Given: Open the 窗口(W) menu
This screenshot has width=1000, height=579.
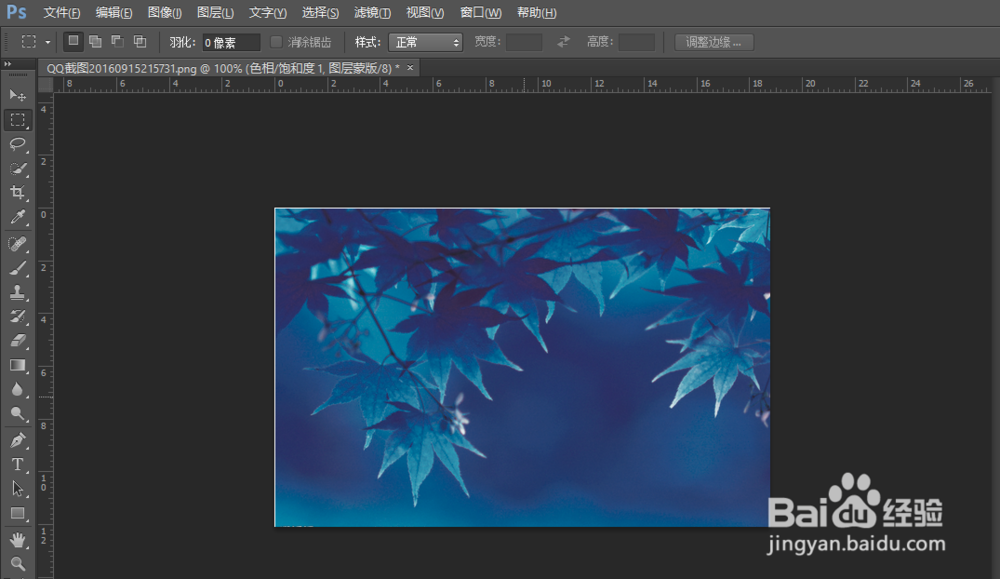Looking at the screenshot, I should coord(481,13).
